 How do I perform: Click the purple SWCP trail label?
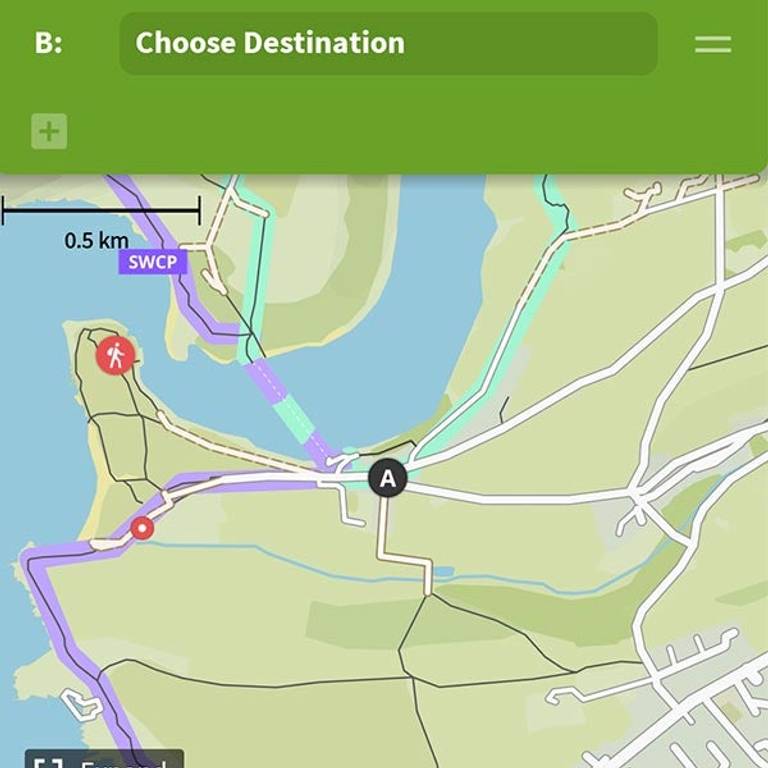[x=152, y=262]
